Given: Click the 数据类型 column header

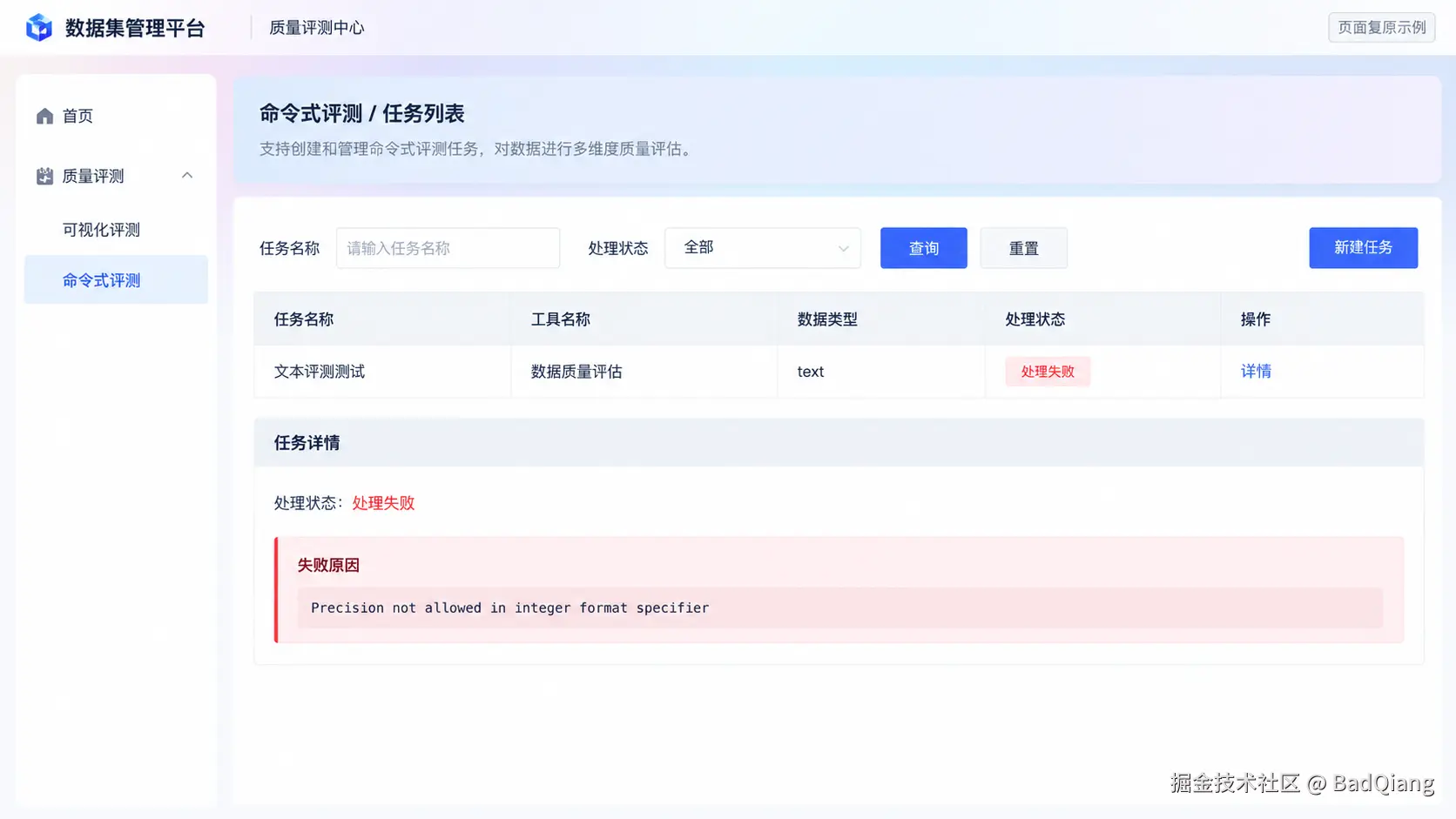Looking at the screenshot, I should click(827, 319).
